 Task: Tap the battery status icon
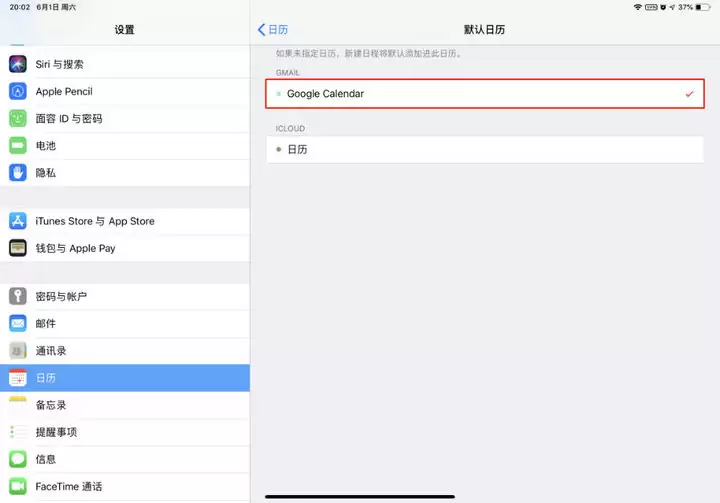pos(703,7)
